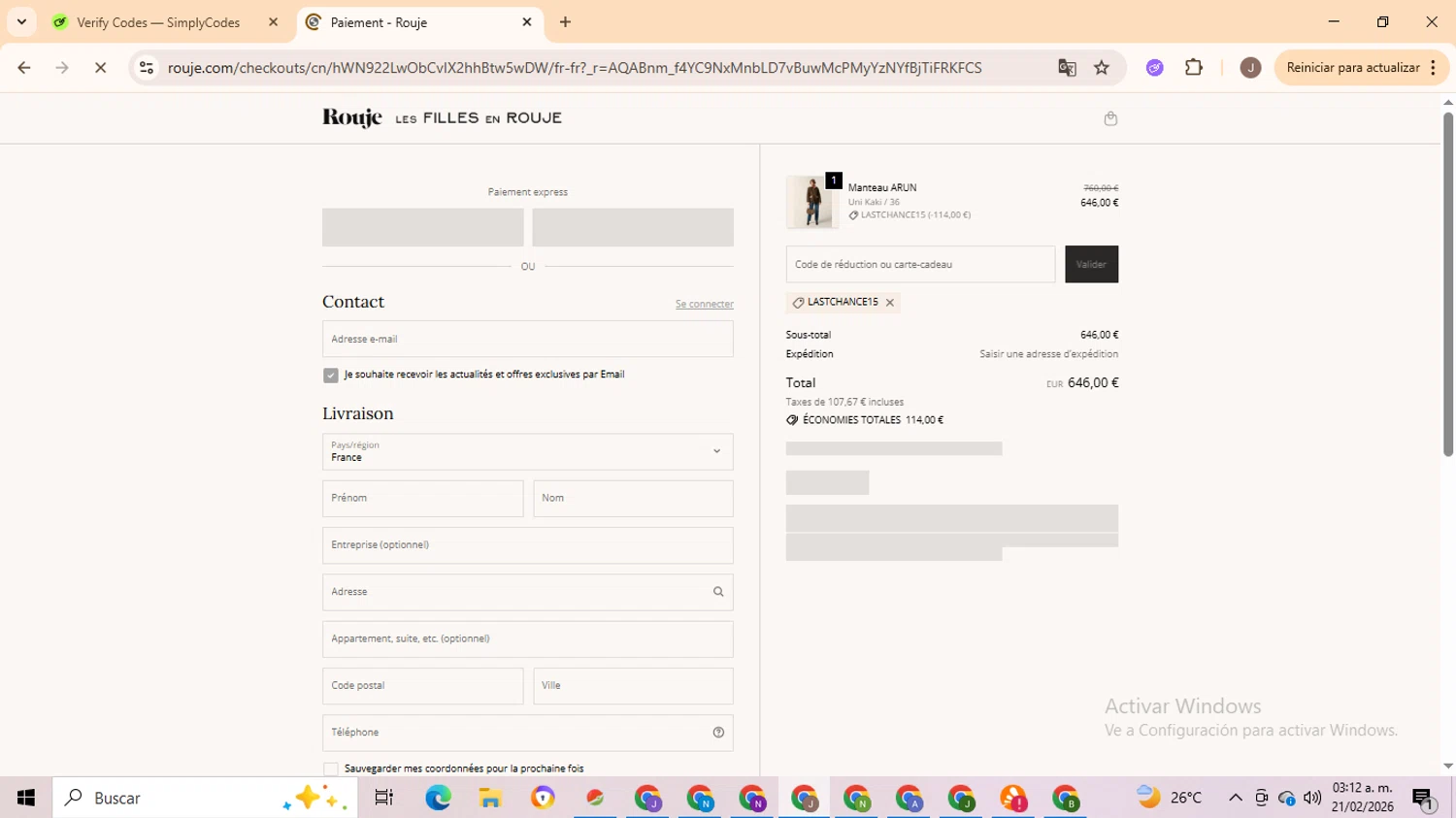Close the Verify Codes — SimplyCodes tab
Image resolution: width=1456 pixels, height=818 pixels.
click(x=273, y=22)
